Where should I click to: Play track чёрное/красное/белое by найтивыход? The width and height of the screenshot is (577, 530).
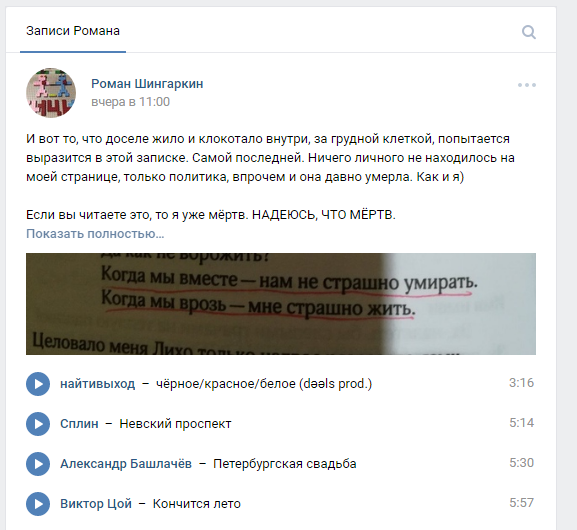point(38,384)
